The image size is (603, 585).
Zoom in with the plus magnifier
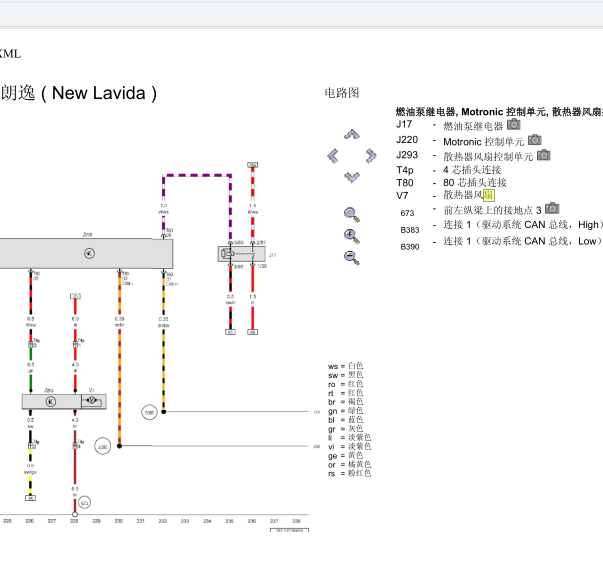352,236
